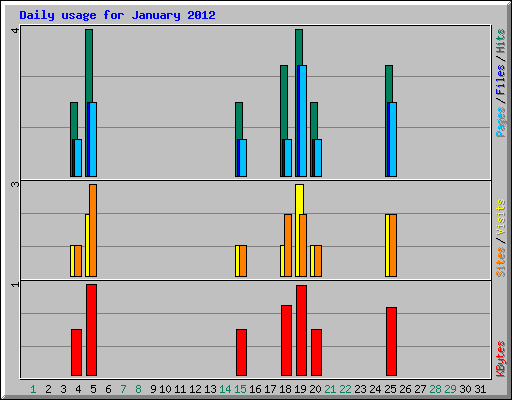Select day "3" on the x-axis

(x=63, y=389)
